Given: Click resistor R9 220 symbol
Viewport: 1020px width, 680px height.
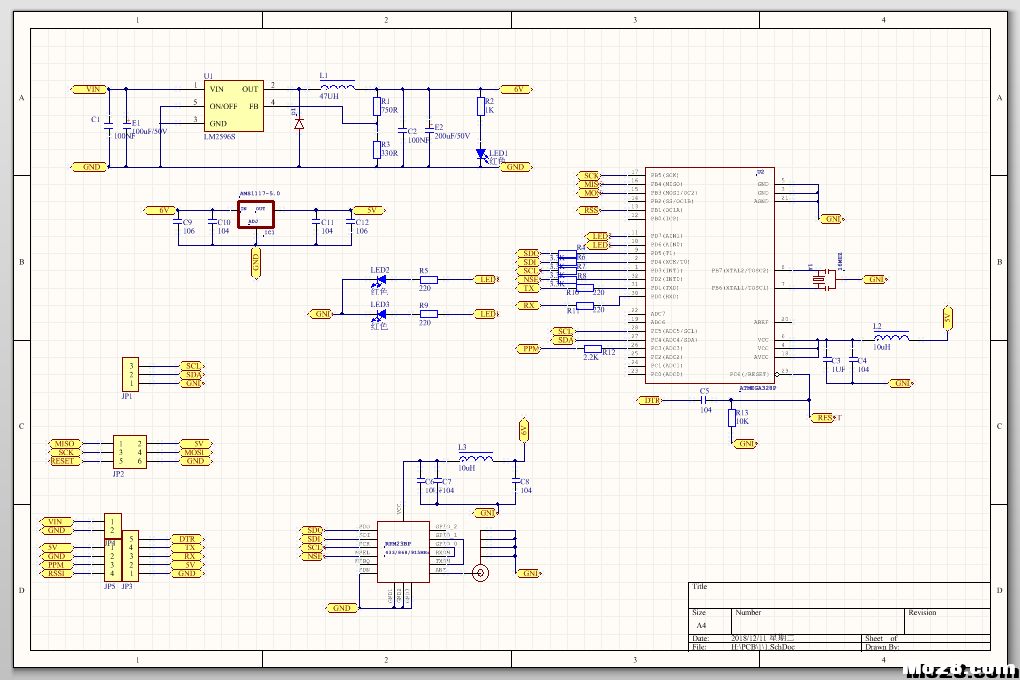Looking at the screenshot, I should pyautogui.click(x=429, y=314).
